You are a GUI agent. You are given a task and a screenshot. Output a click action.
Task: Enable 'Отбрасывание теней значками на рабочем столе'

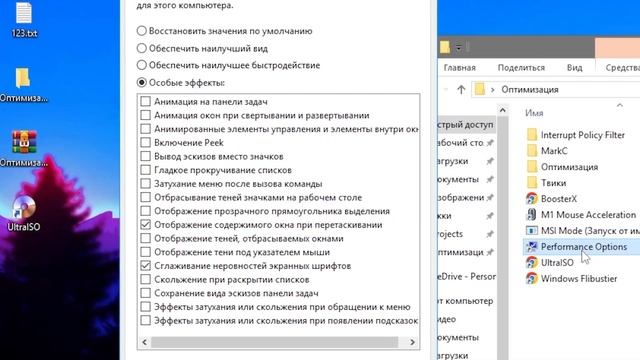click(145, 197)
